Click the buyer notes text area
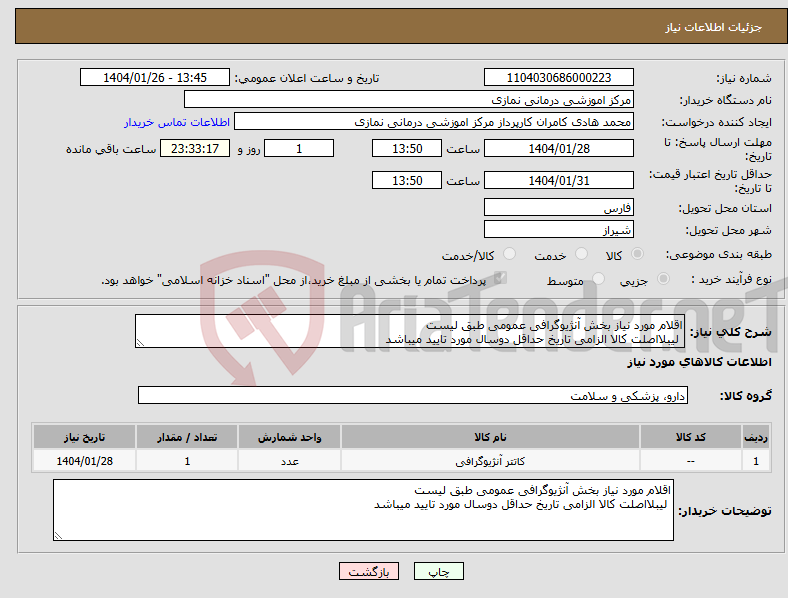This screenshot has width=788, height=598. (363, 510)
